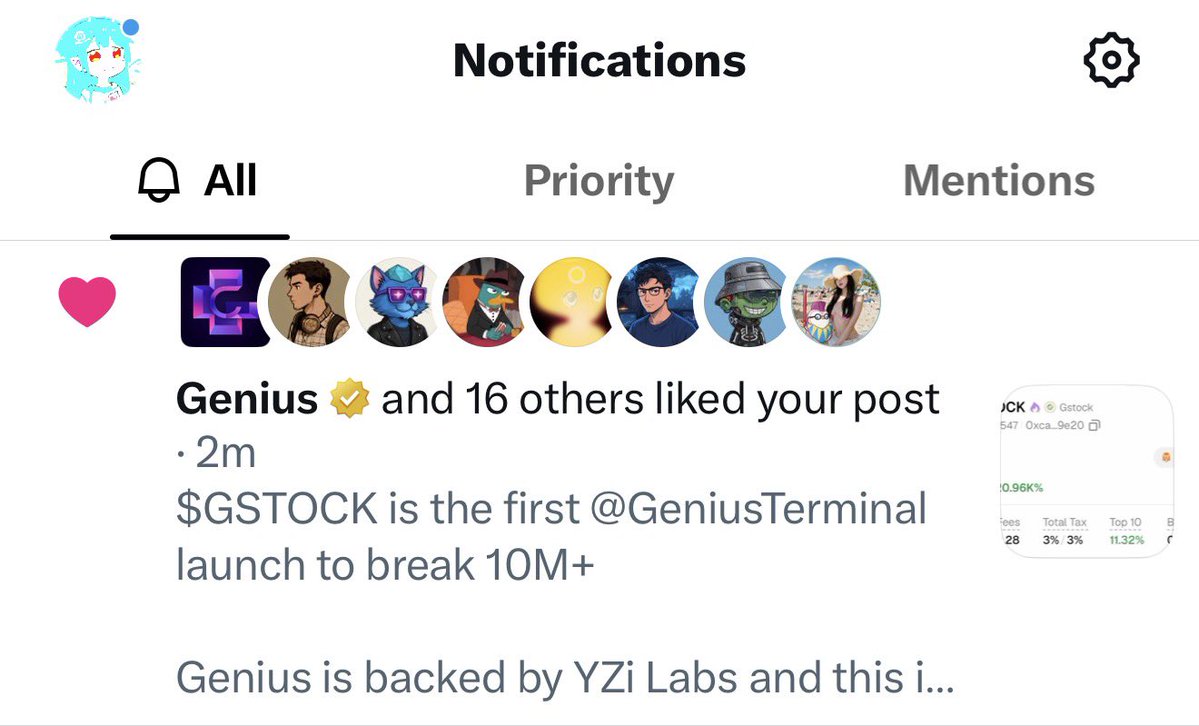
Task: Switch to the Mentions tab
Action: pyautogui.click(x=999, y=181)
